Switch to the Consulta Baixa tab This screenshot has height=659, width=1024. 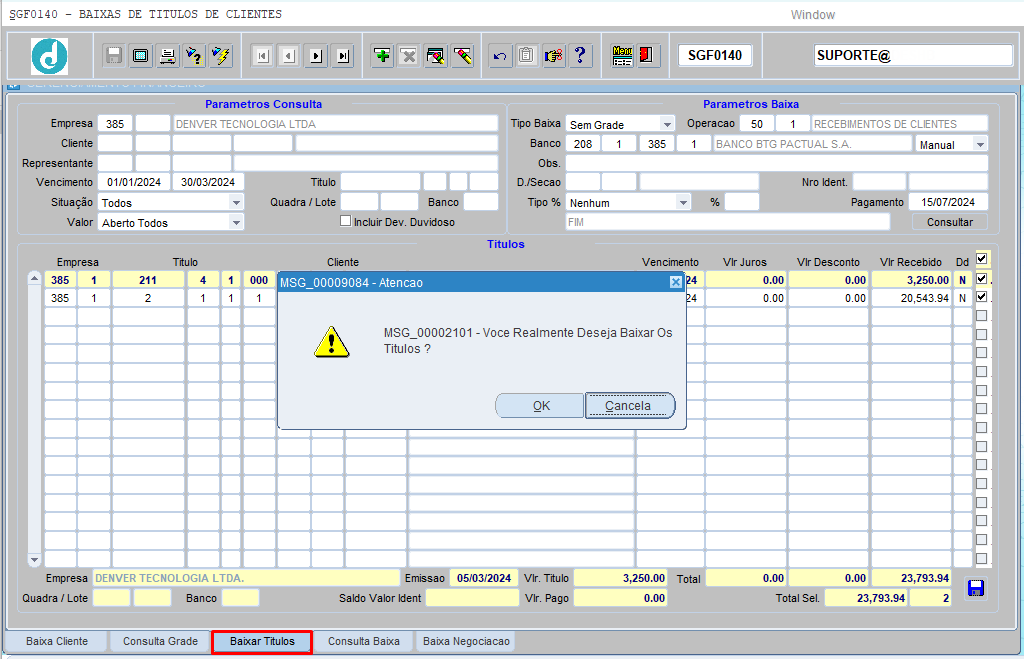[363, 641]
